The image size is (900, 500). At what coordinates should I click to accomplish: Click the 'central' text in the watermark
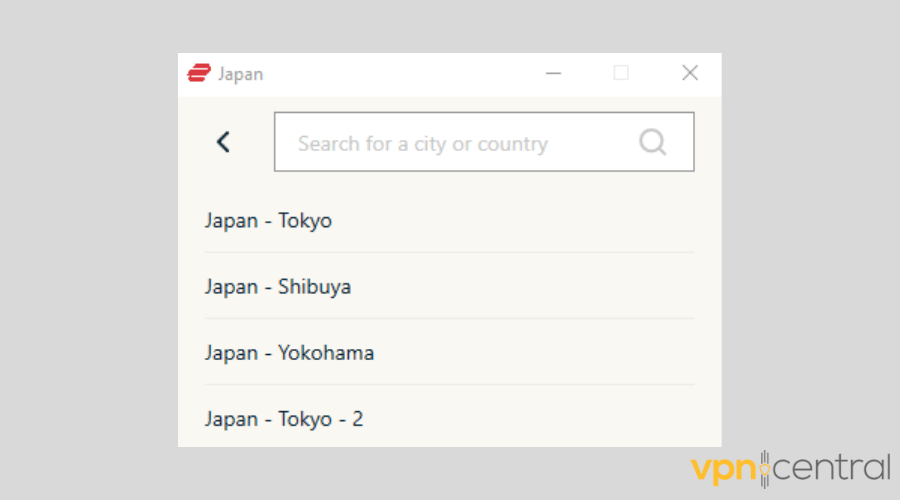pos(830,468)
